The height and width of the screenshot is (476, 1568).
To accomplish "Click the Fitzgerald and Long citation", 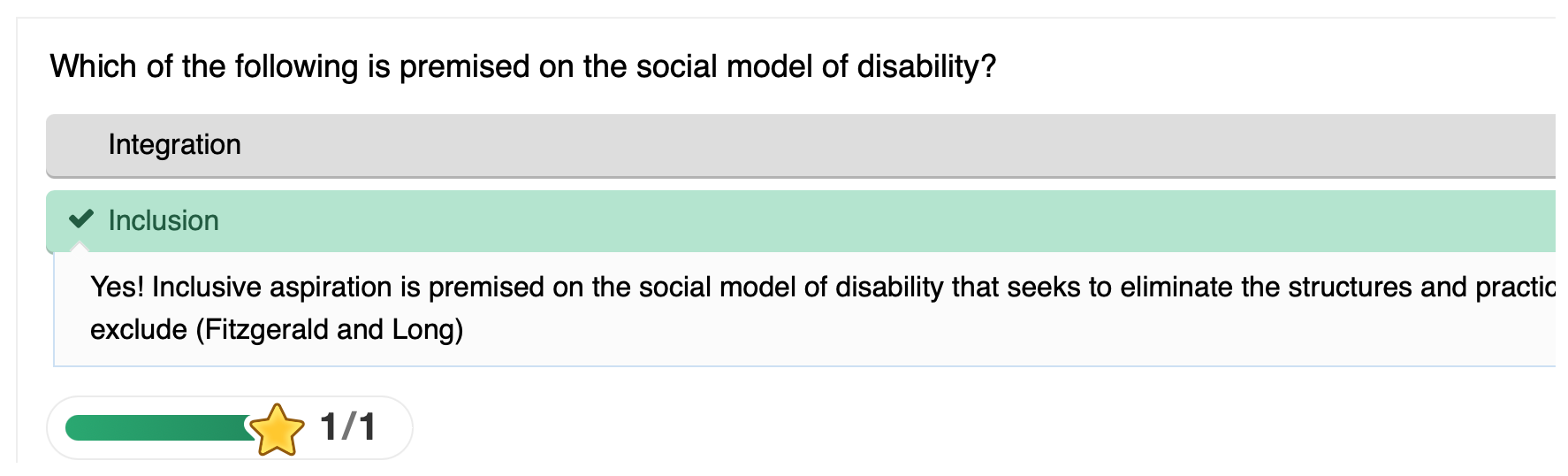I will (x=330, y=330).
